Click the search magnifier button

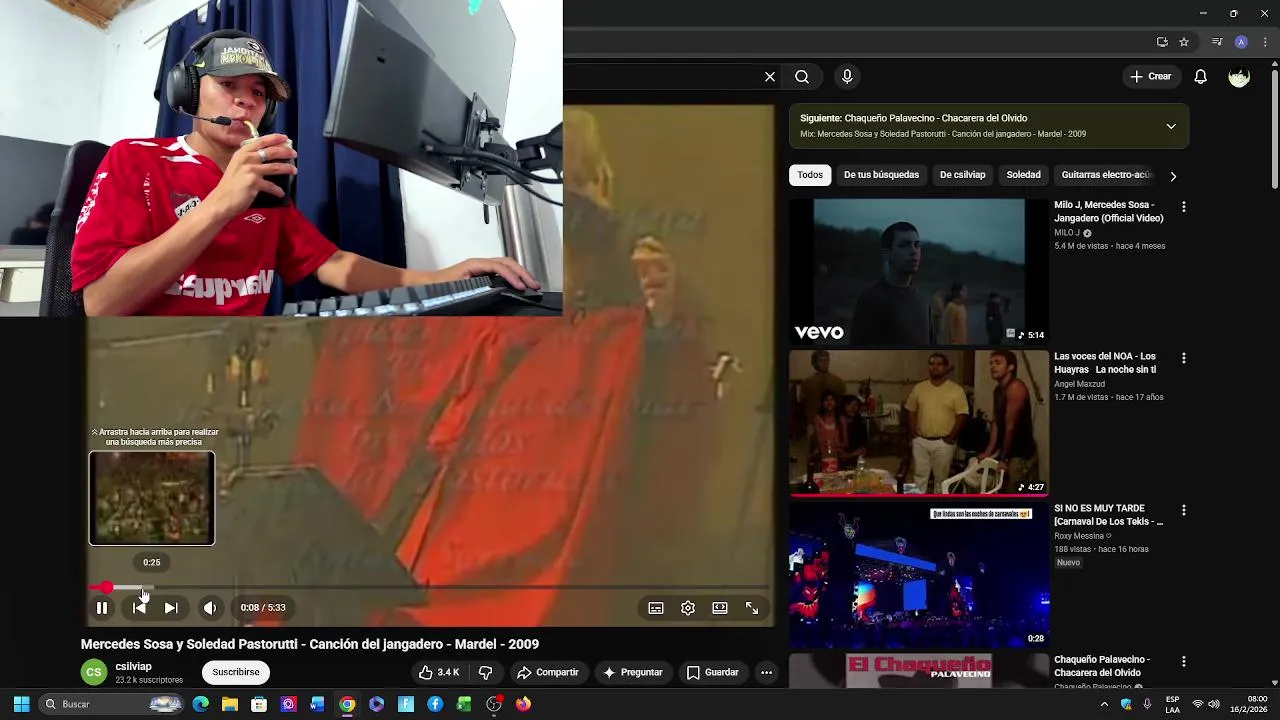tap(802, 76)
